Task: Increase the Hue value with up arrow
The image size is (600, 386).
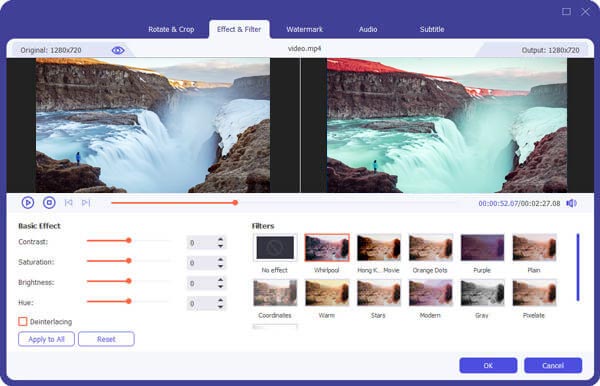Action: point(220,300)
